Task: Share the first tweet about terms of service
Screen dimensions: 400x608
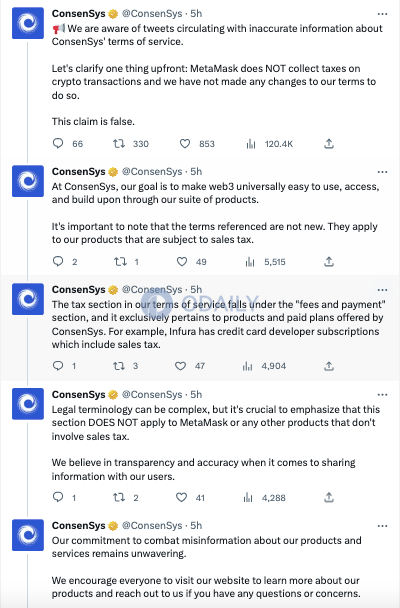Action: point(329,143)
